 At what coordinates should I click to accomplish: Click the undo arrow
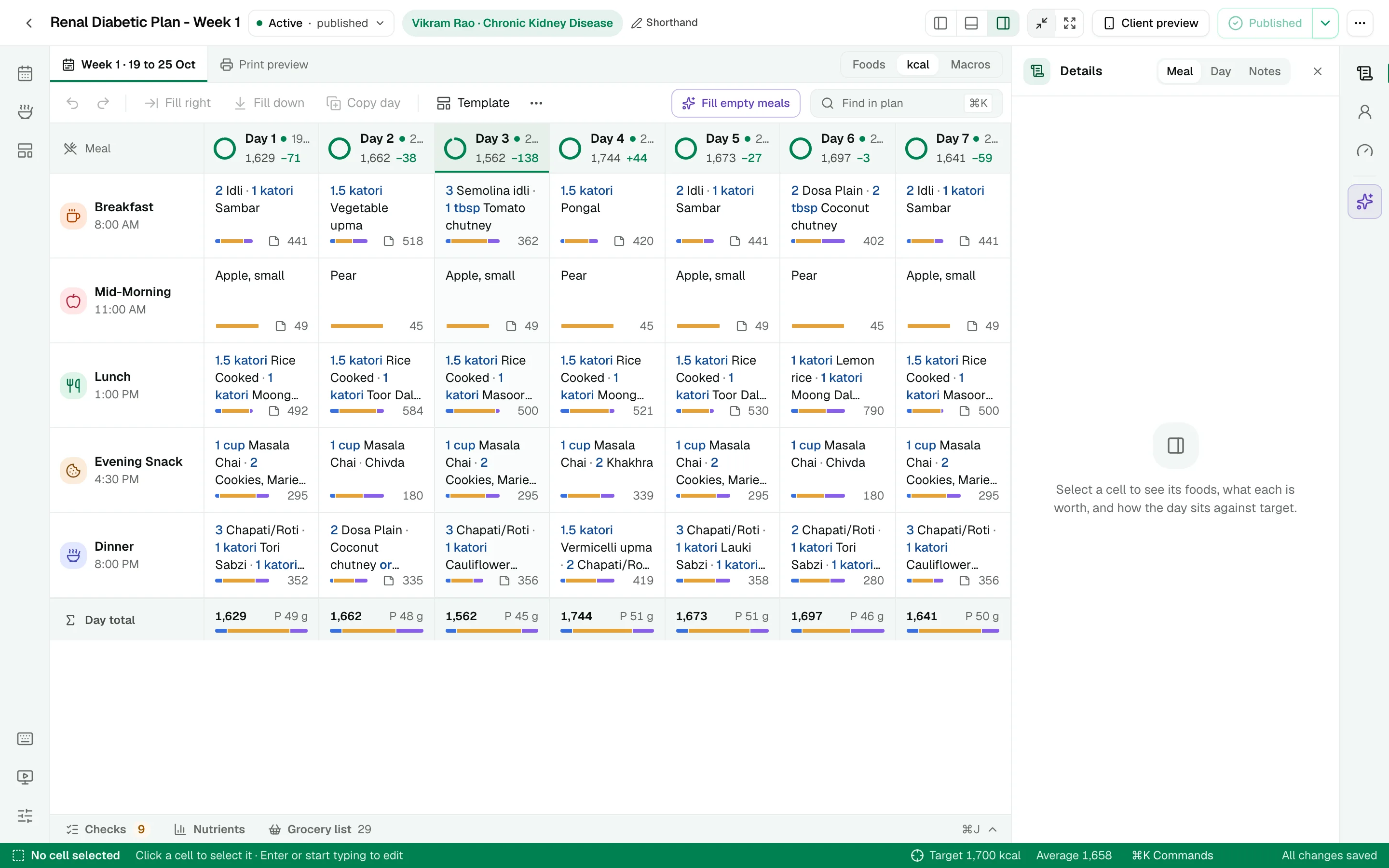point(72,103)
